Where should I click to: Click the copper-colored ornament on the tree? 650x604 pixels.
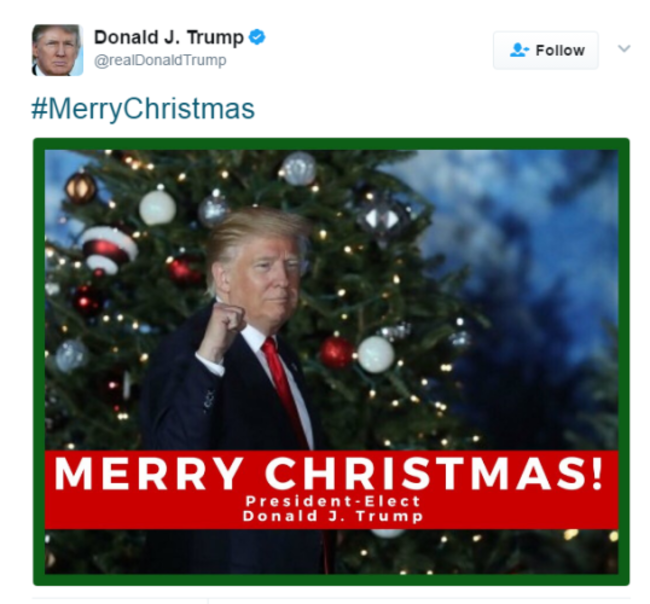point(80,189)
